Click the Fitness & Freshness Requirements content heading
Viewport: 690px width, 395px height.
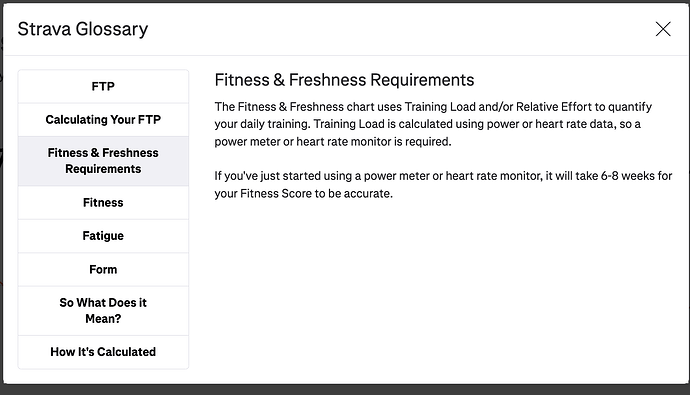tap(344, 80)
